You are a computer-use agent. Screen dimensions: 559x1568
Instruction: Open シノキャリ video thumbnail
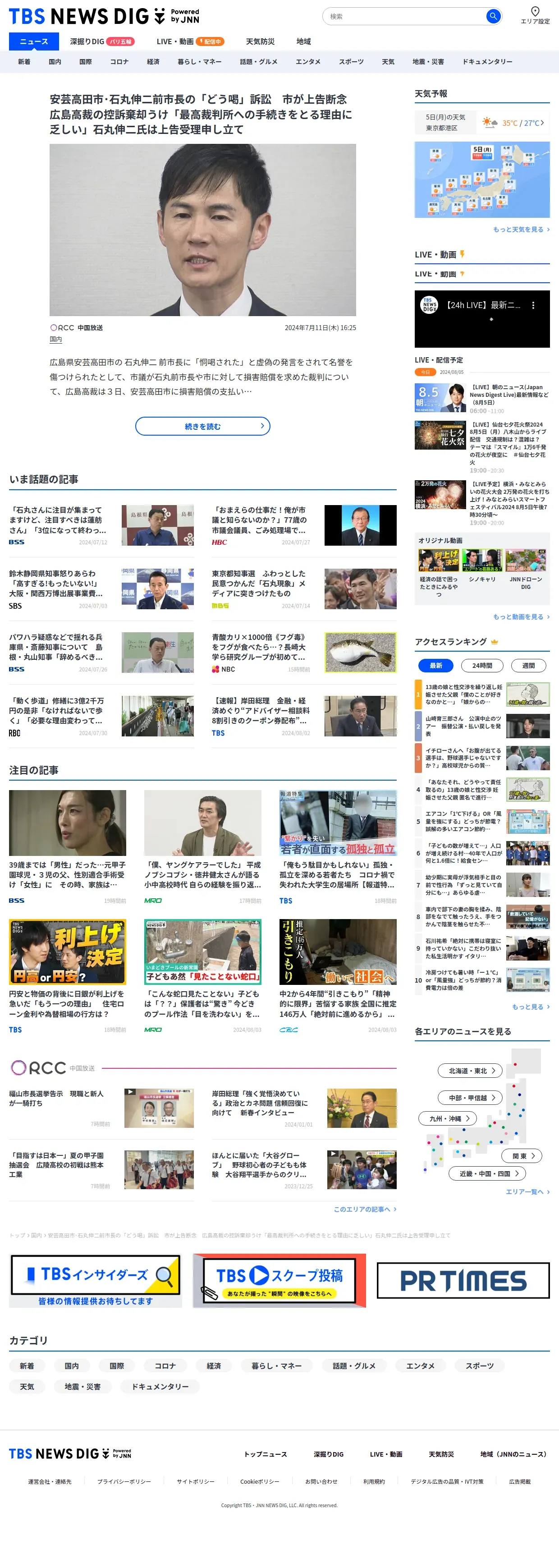[482, 560]
